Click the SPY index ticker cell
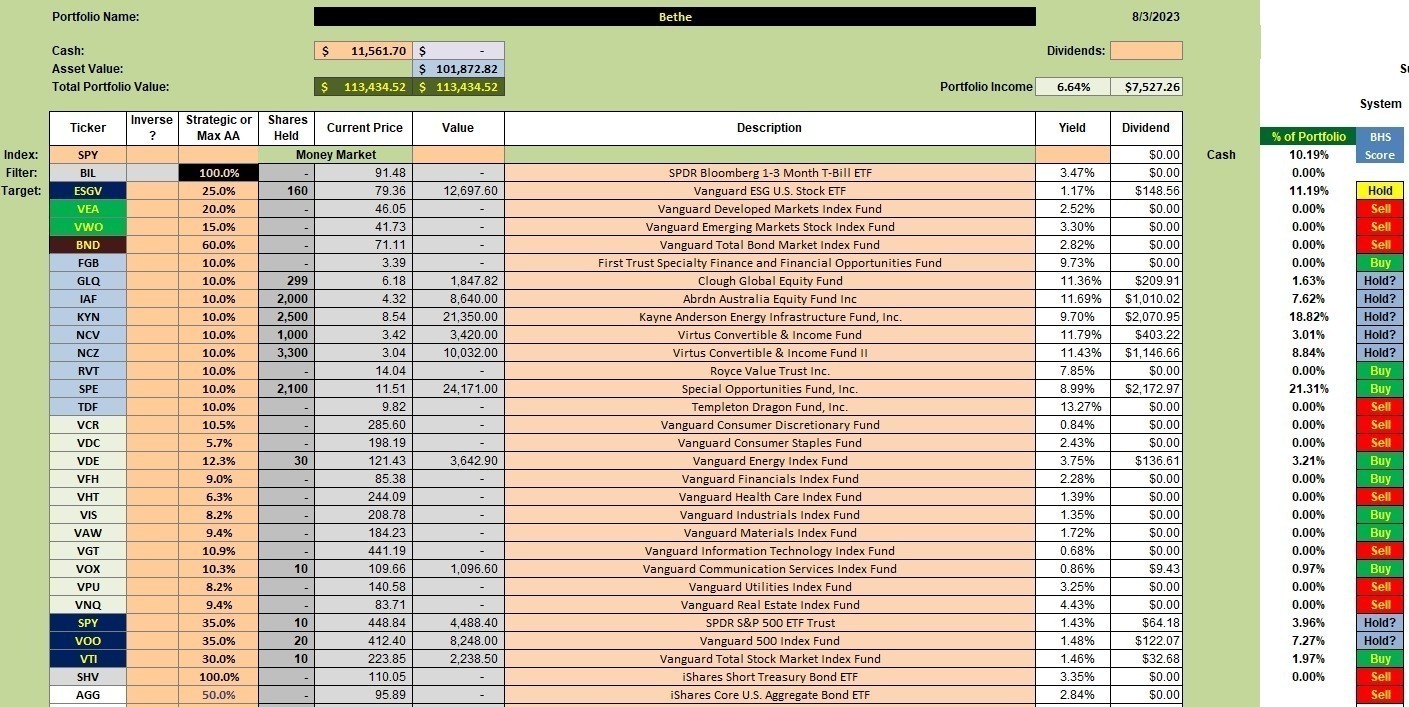 [x=88, y=155]
